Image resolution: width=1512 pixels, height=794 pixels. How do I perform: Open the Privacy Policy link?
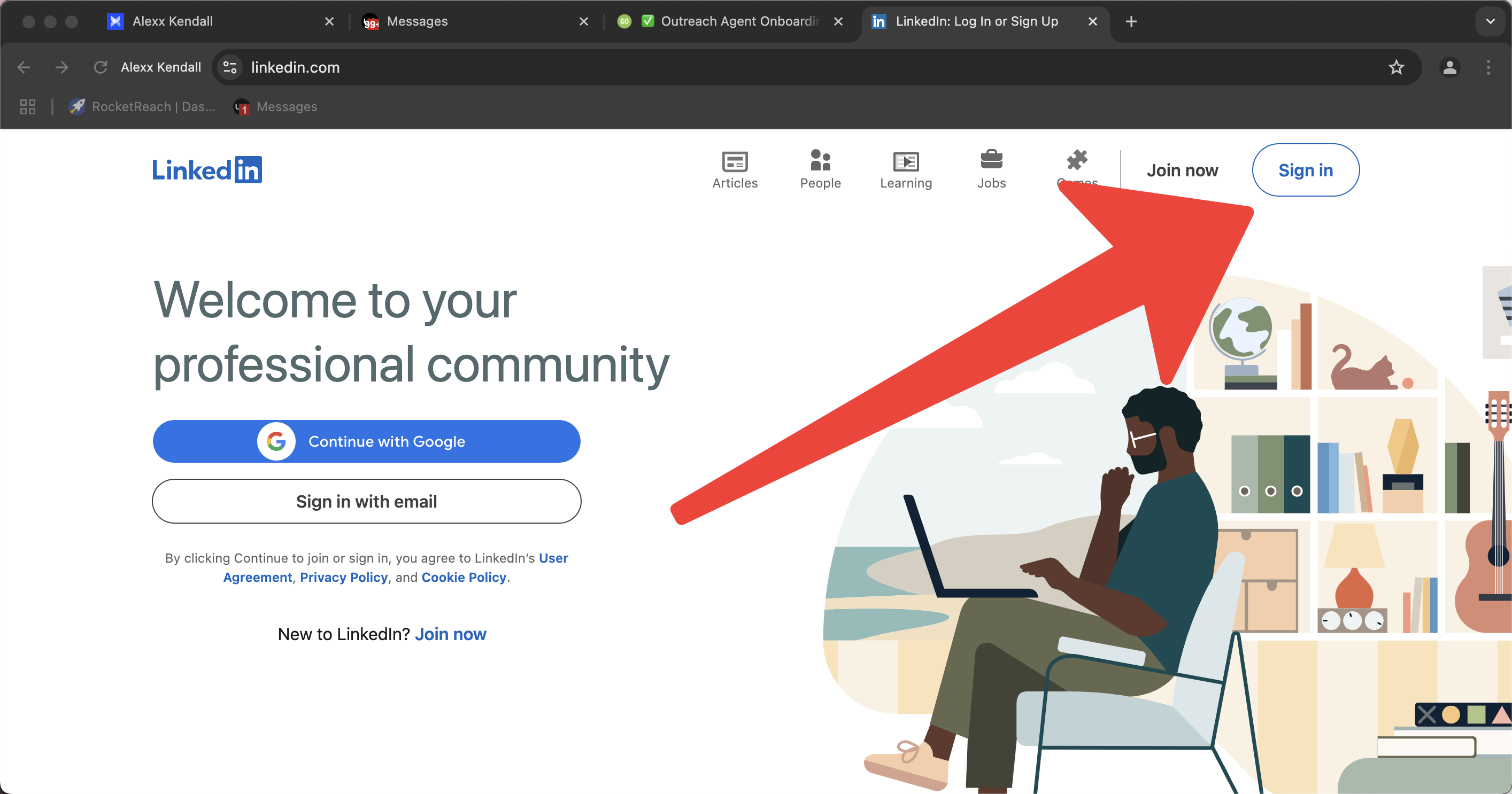(x=343, y=578)
